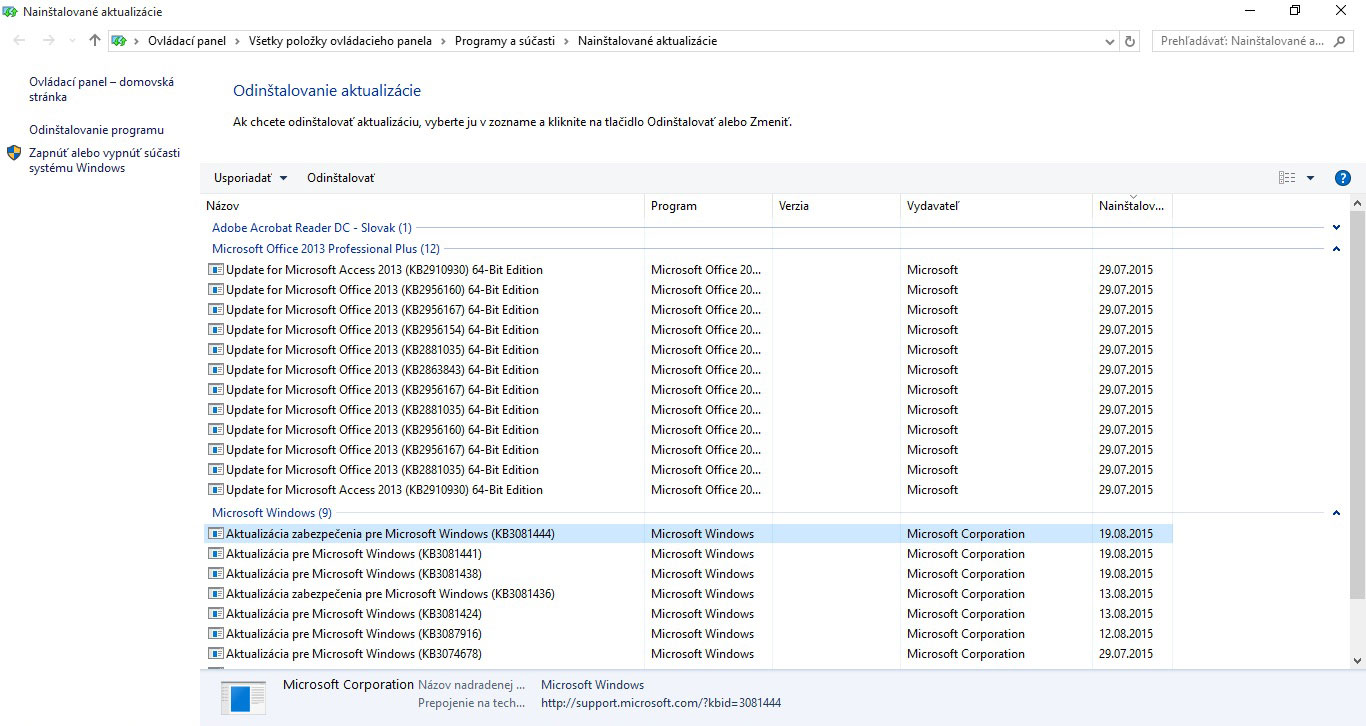
Task: Click the Nainštalované aktualizácie breadcrumb
Action: click(648, 41)
